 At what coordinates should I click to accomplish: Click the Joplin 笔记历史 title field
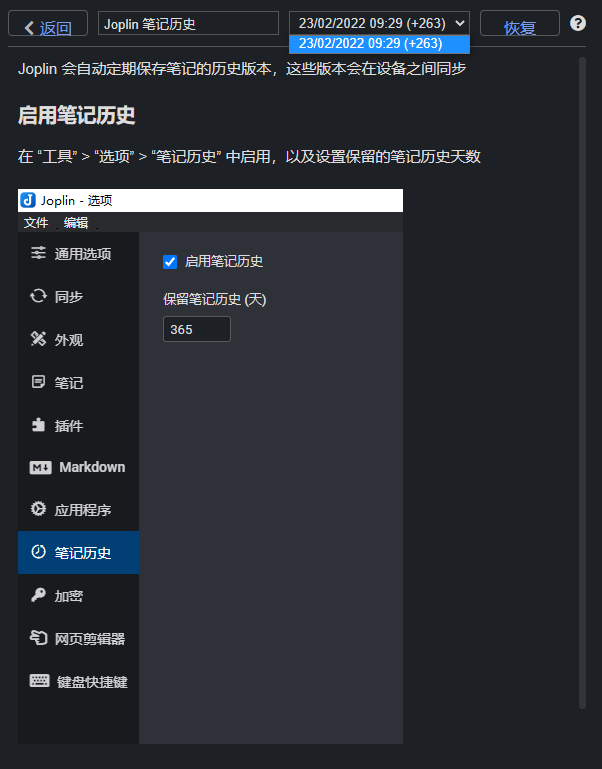click(x=188, y=24)
